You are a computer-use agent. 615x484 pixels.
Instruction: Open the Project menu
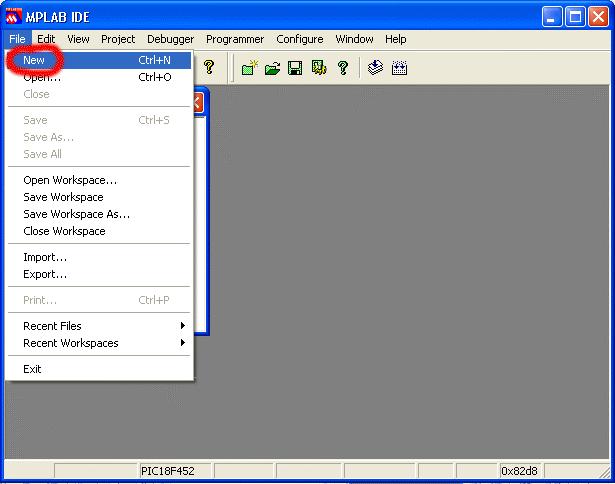[118, 39]
